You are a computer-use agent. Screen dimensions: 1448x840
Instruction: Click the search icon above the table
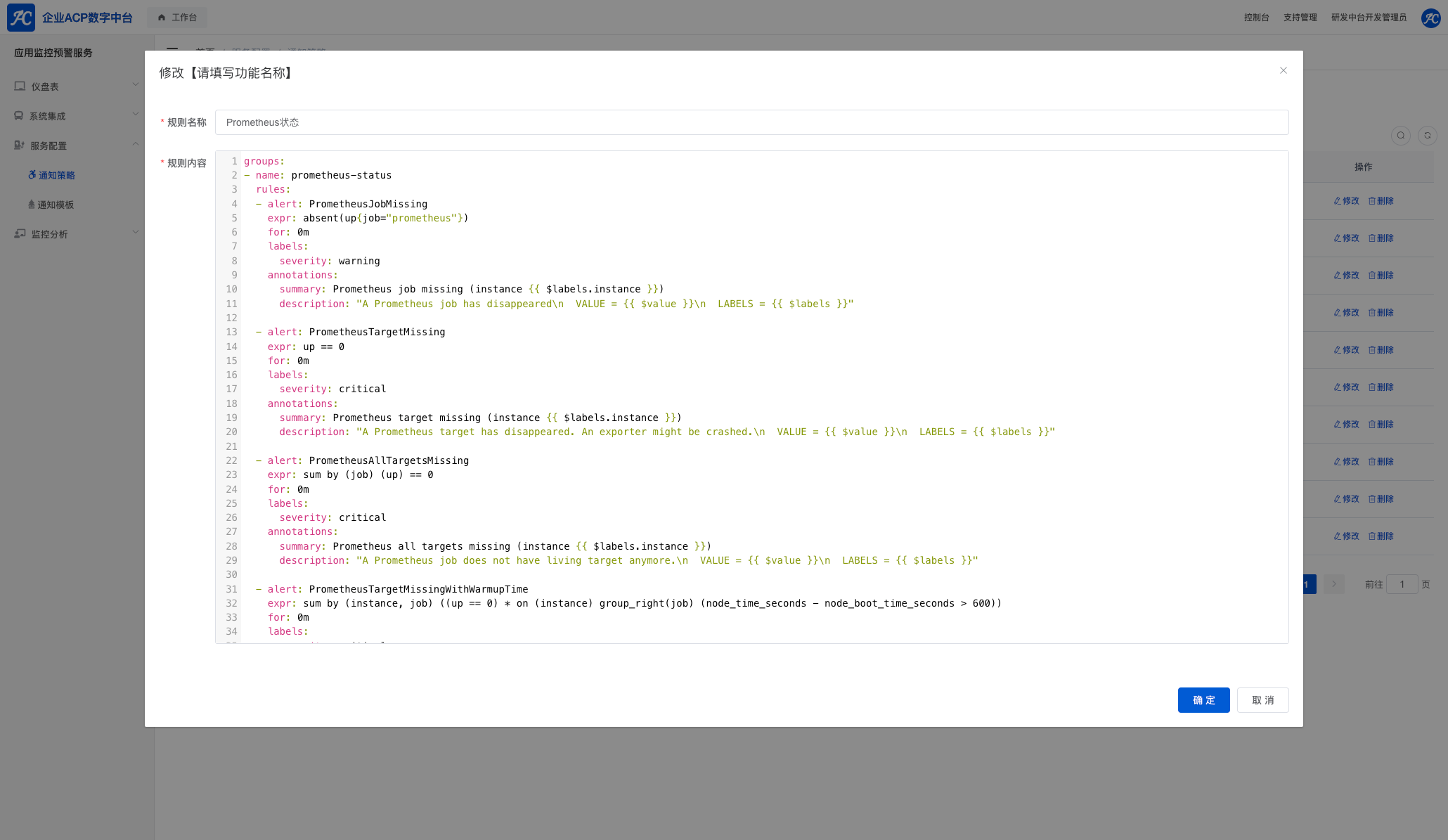point(1400,136)
